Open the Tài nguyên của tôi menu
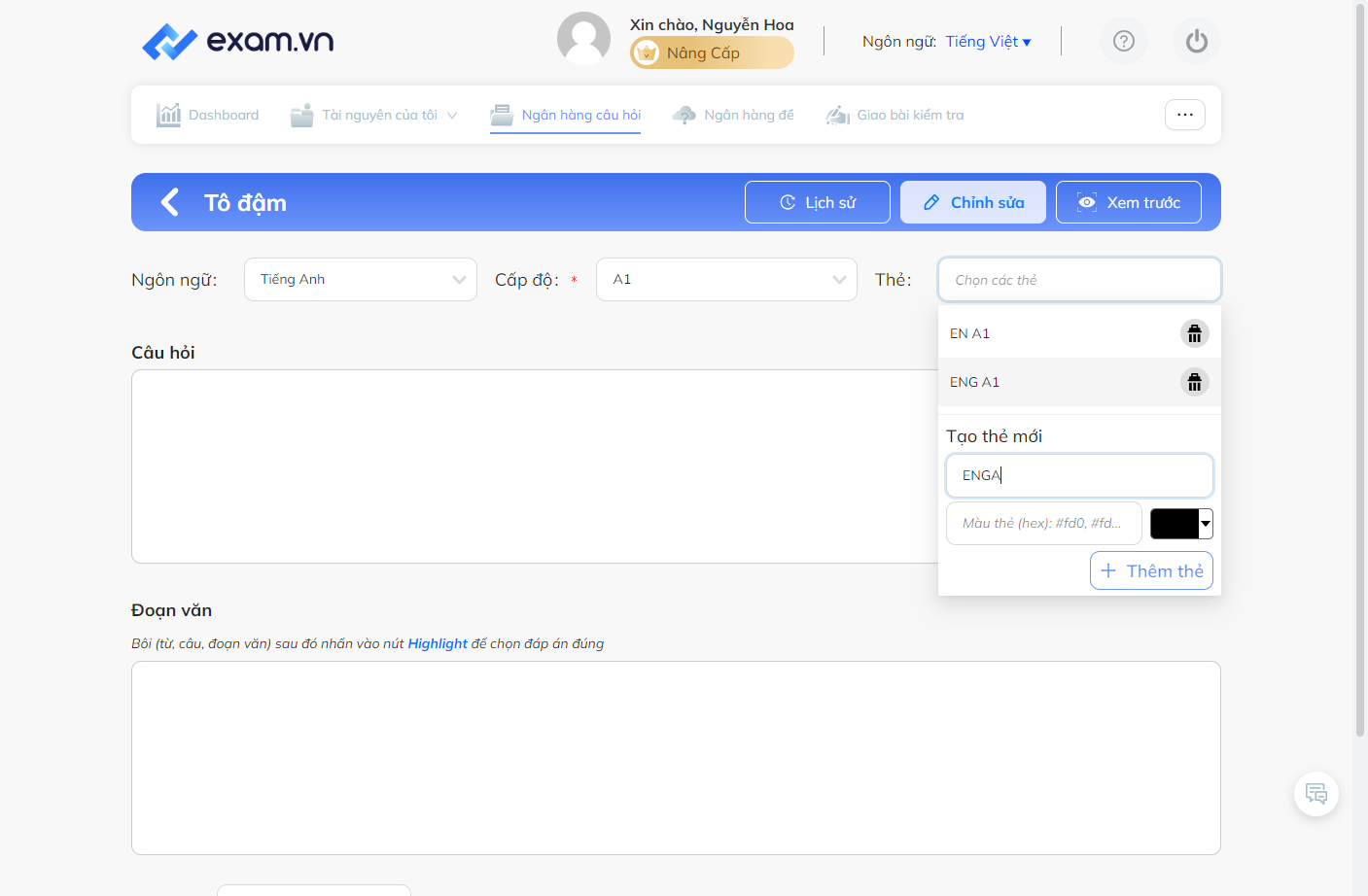The height and width of the screenshot is (896, 1368). (373, 115)
